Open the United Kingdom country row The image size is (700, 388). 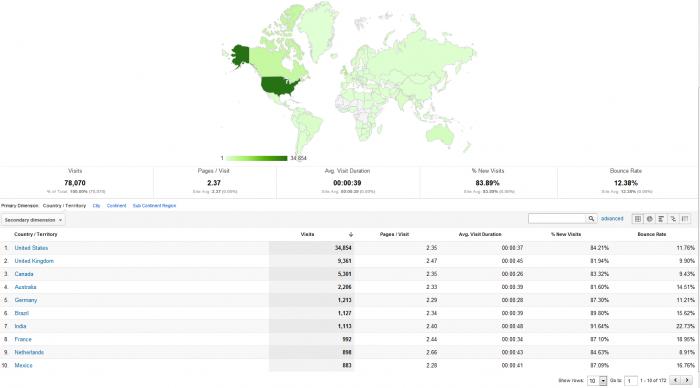tap(34, 261)
